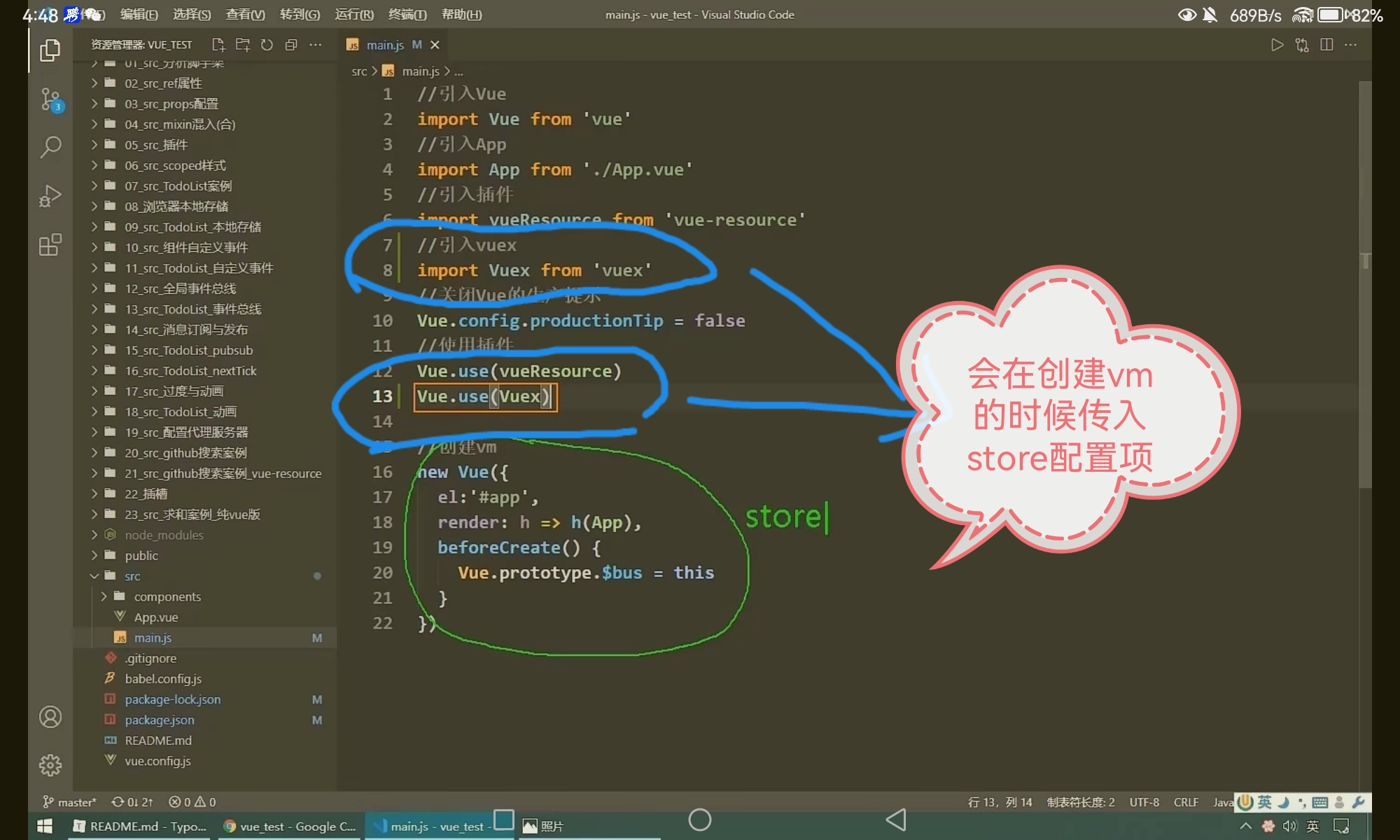Click the New File icon in explorer header
Screen dimensions: 1400x840
click(218, 45)
